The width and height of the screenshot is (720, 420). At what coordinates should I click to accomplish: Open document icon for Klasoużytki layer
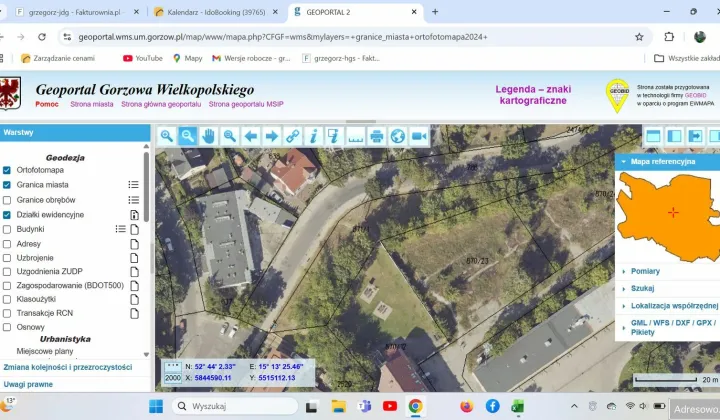(134, 299)
